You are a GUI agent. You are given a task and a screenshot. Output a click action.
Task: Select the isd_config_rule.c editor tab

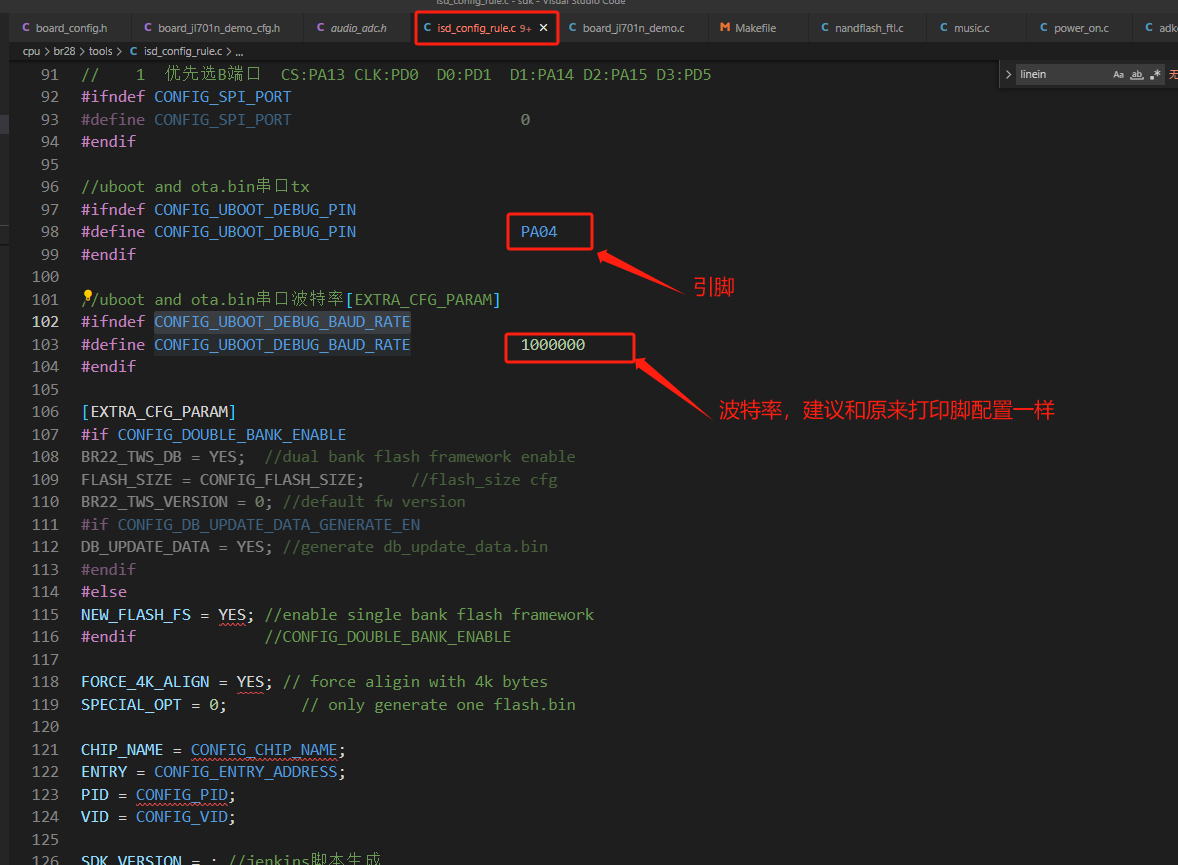pyautogui.click(x=477, y=28)
